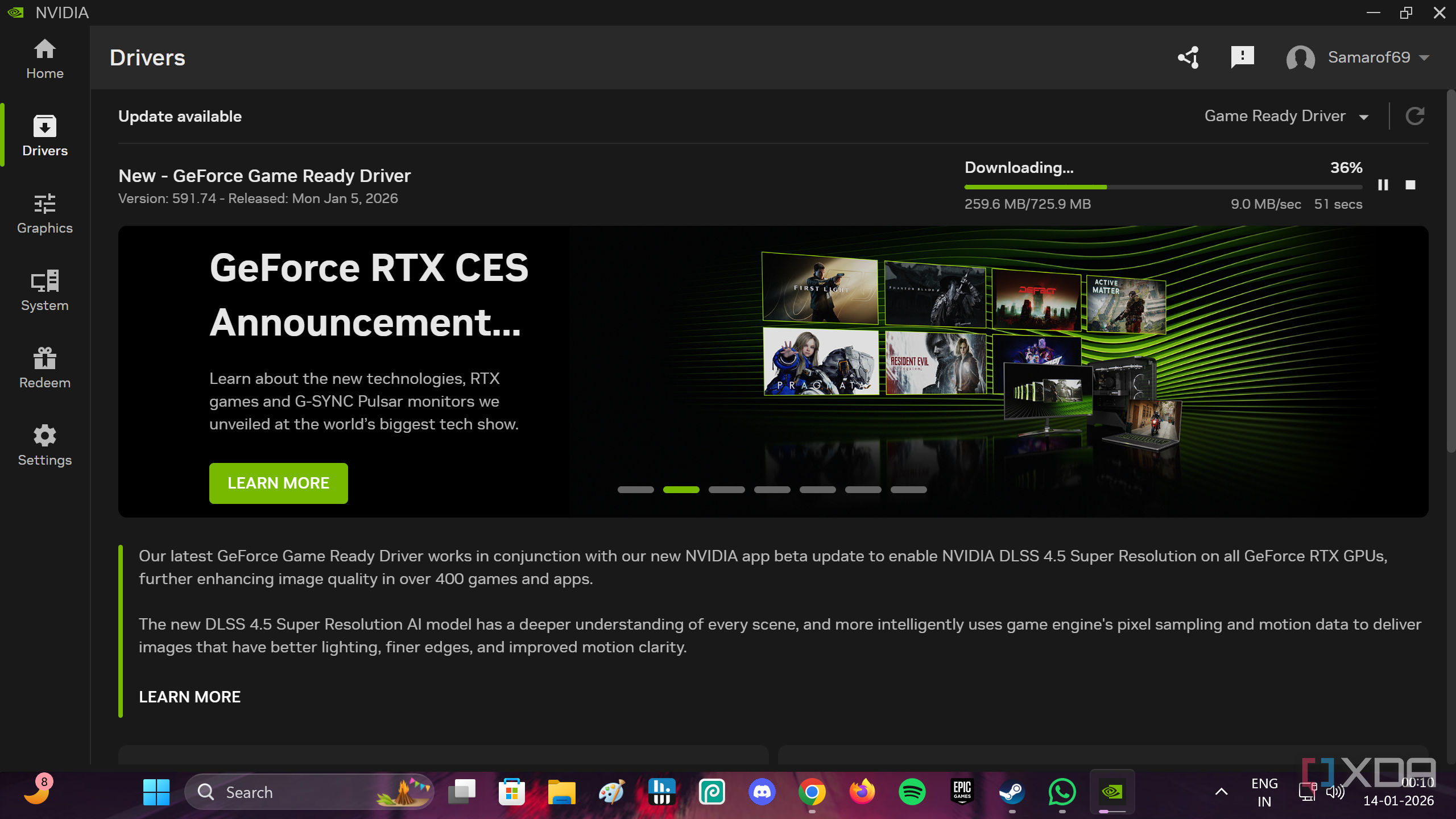Screen dimensions: 1456x819
Task: Refresh driver updates with reload icon
Action: pyautogui.click(x=1415, y=116)
